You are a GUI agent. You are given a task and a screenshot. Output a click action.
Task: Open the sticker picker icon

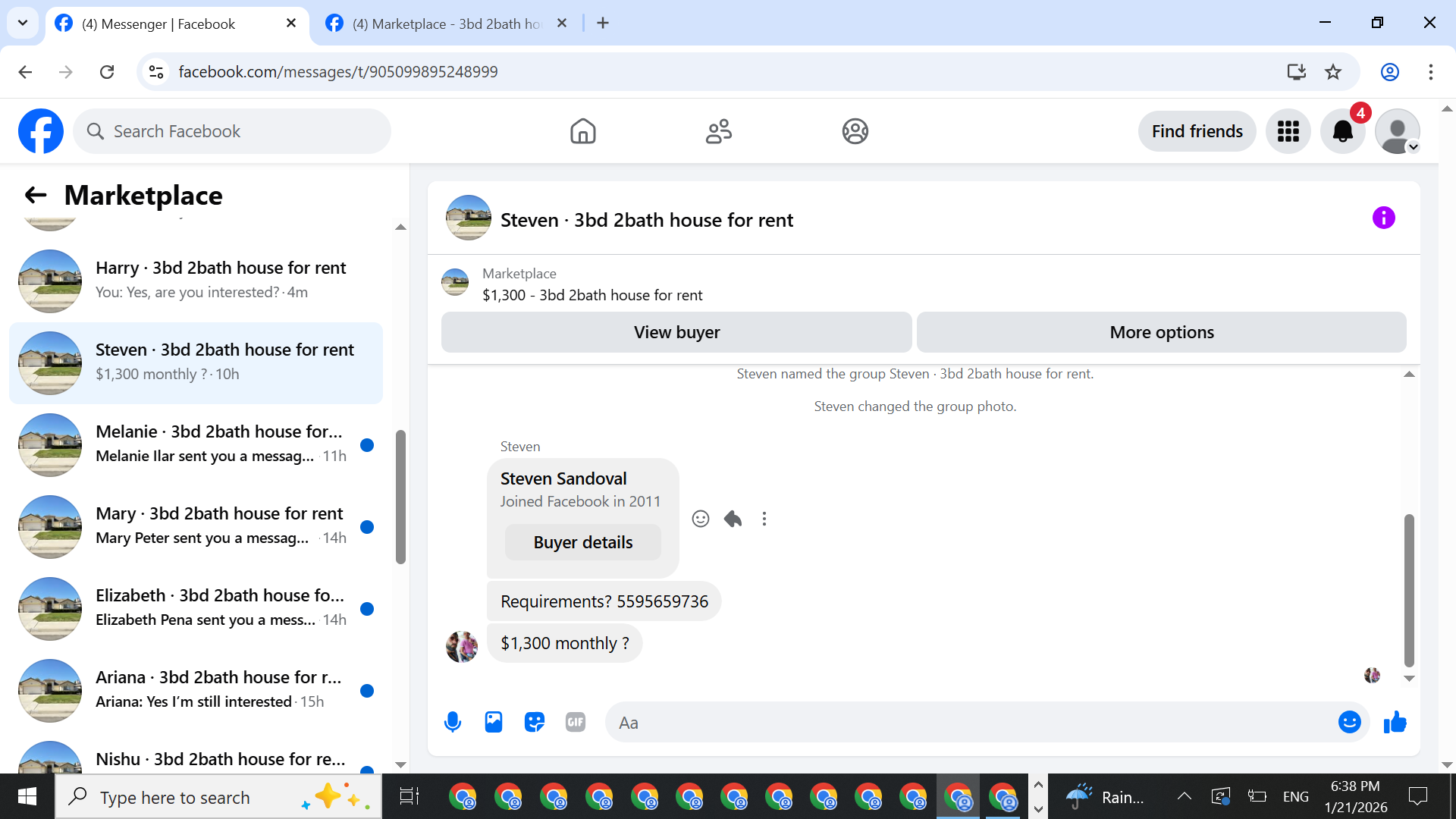point(535,722)
